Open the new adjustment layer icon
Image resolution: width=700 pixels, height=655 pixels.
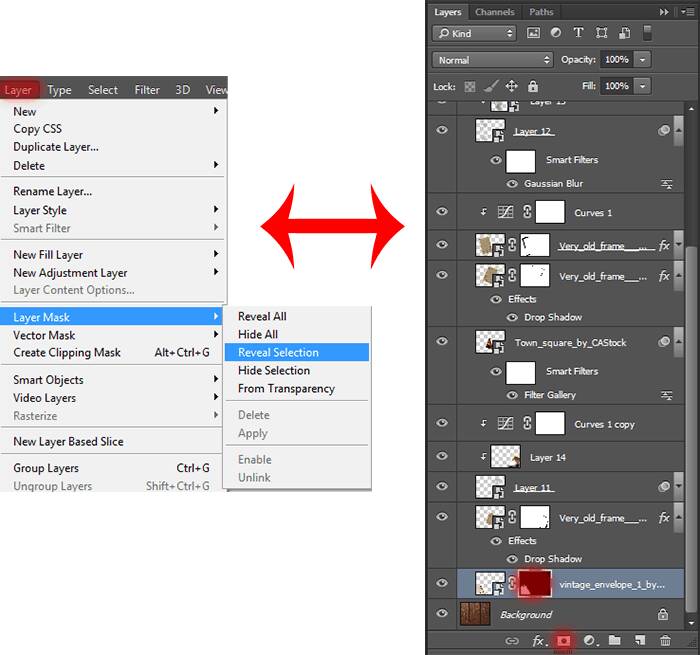pyautogui.click(x=590, y=641)
